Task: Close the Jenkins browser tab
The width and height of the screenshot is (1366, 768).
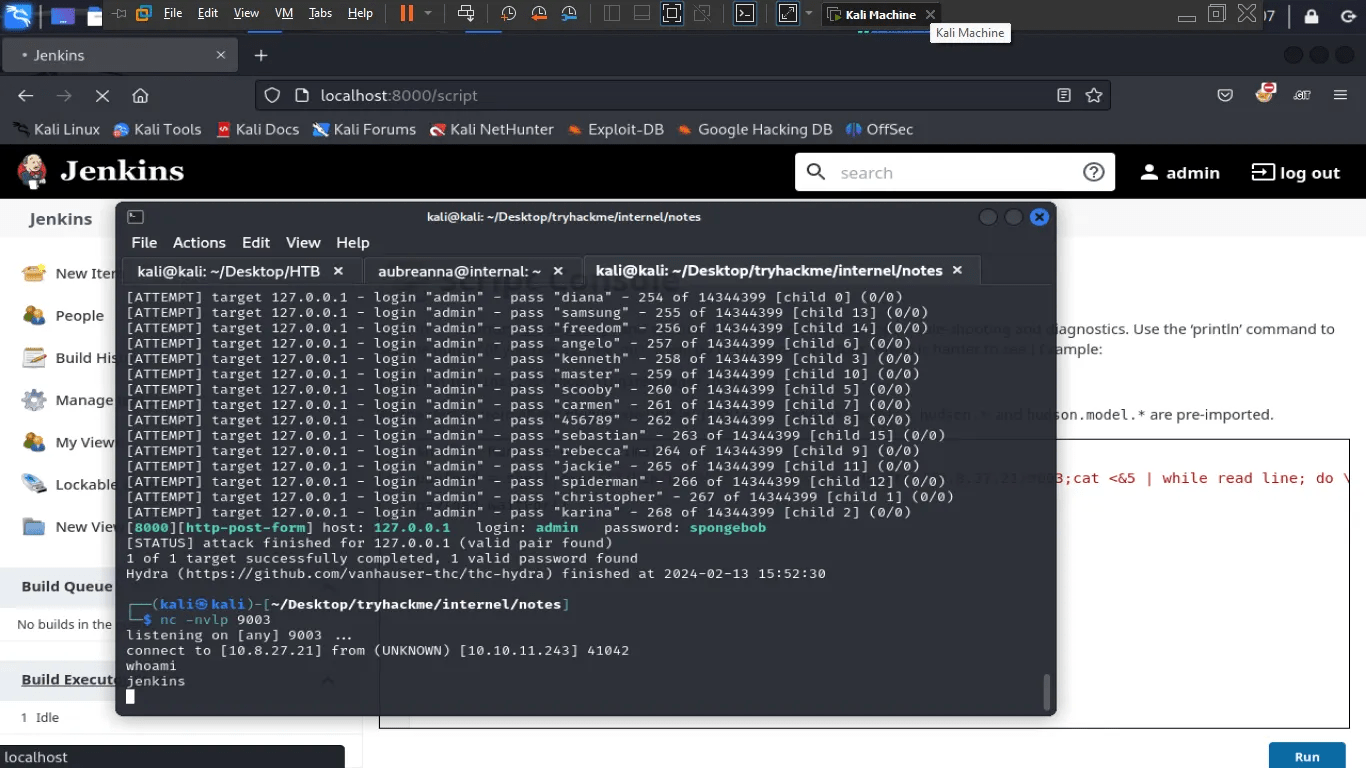Action: click(x=221, y=55)
